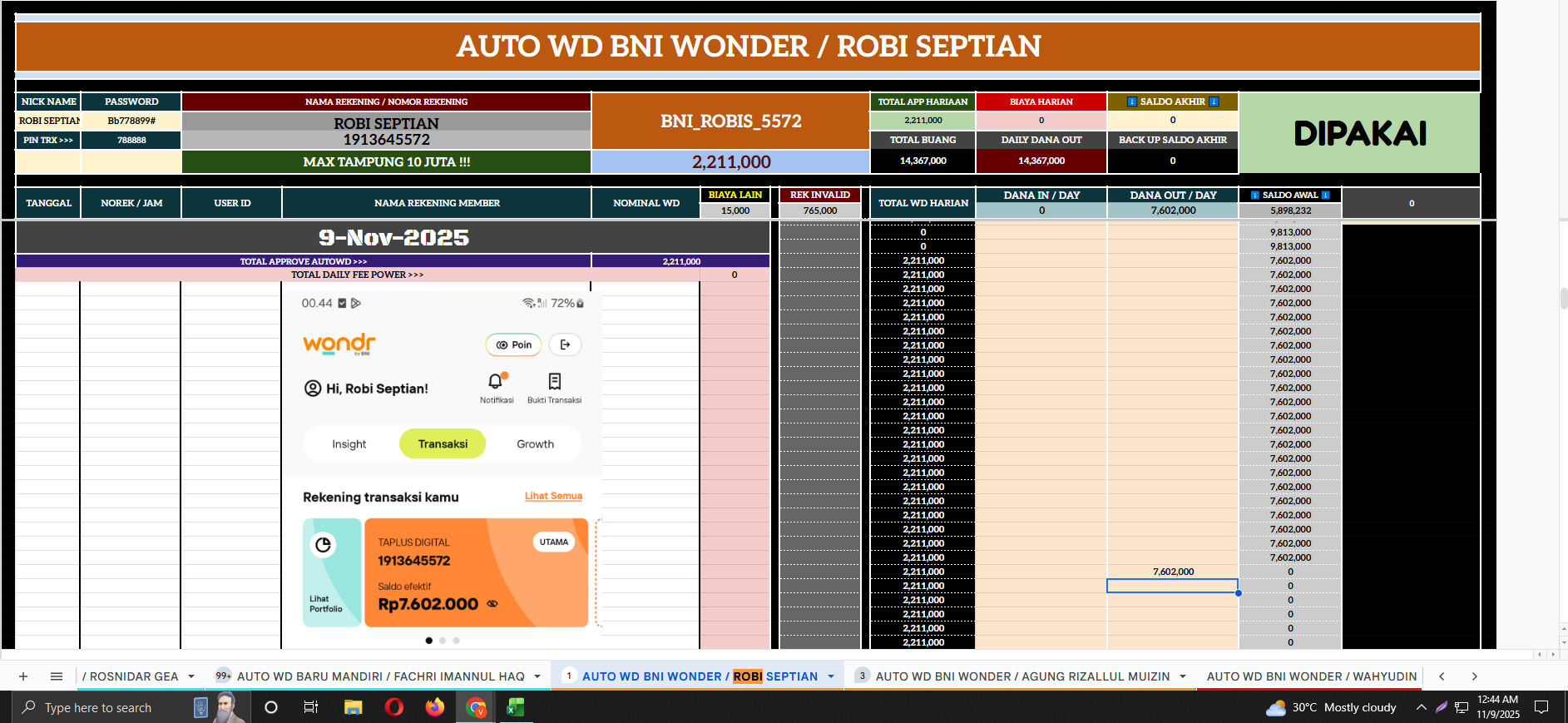Switch to the WAHYUDIN sheet tab
Image resolution: width=1568 pixels, height=723 pixels.
[x=1312, y=676]
